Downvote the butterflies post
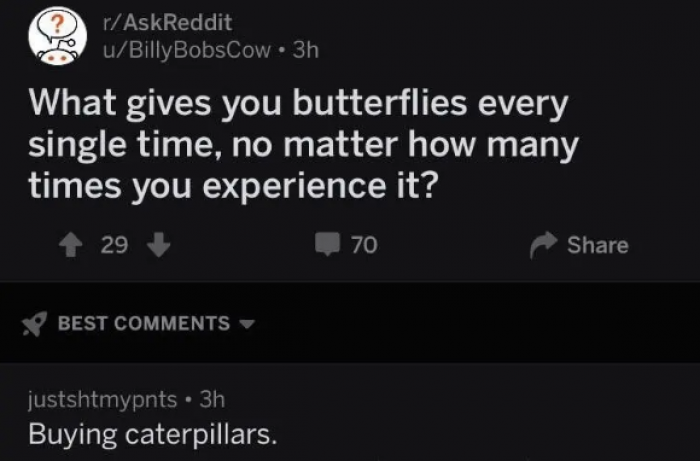The height and width of the screenshot is (461, 700). click(157, 245)
